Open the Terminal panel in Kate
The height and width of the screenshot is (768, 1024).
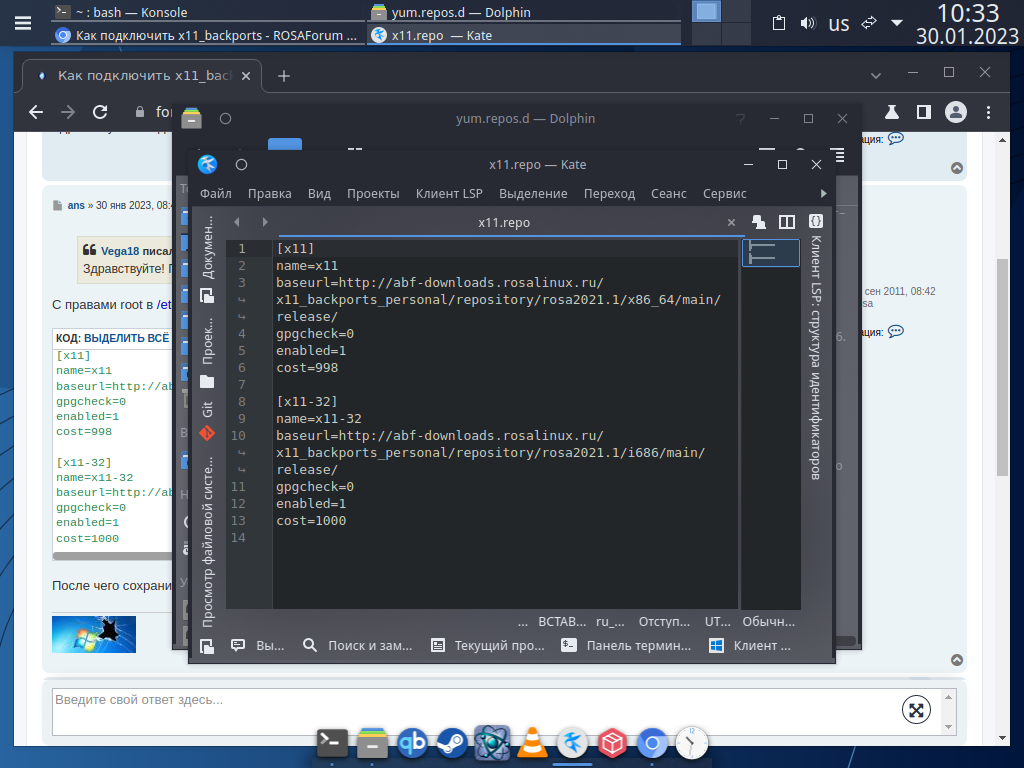click(x=627, y=646)
